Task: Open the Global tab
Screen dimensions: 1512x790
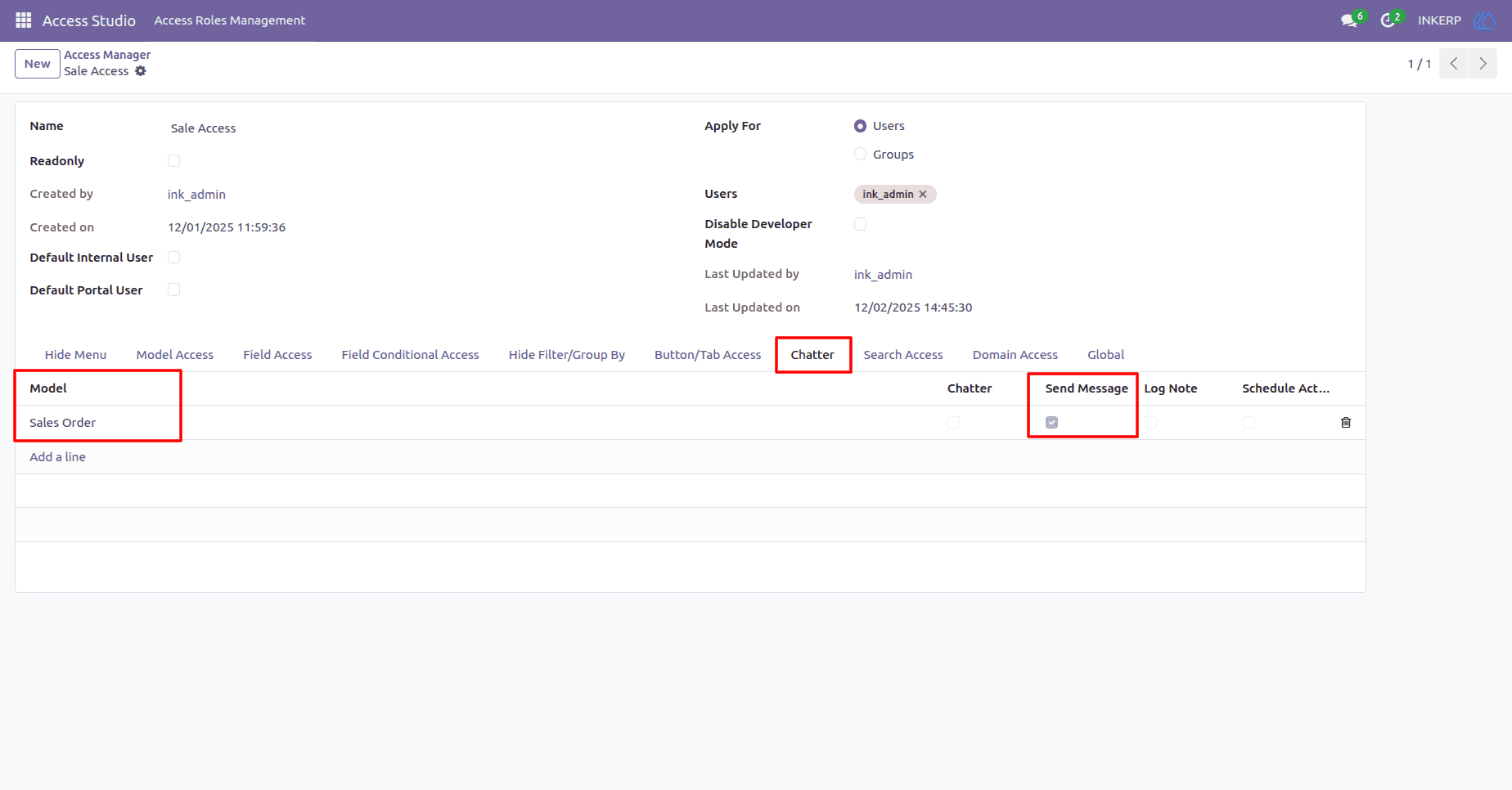Action: tap(1106, 355)
